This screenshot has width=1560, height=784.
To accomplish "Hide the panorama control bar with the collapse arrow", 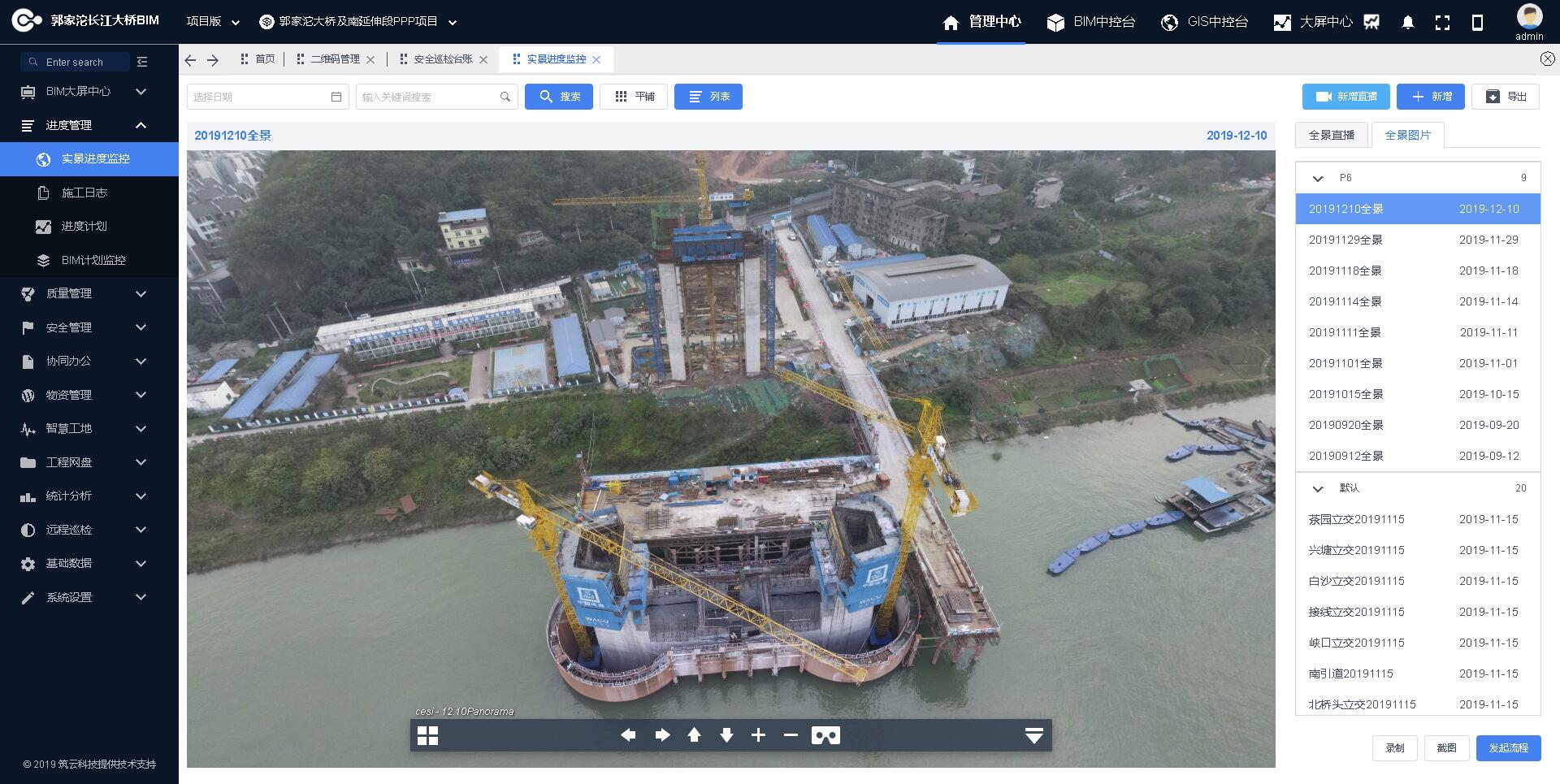I will [1033, 735].
